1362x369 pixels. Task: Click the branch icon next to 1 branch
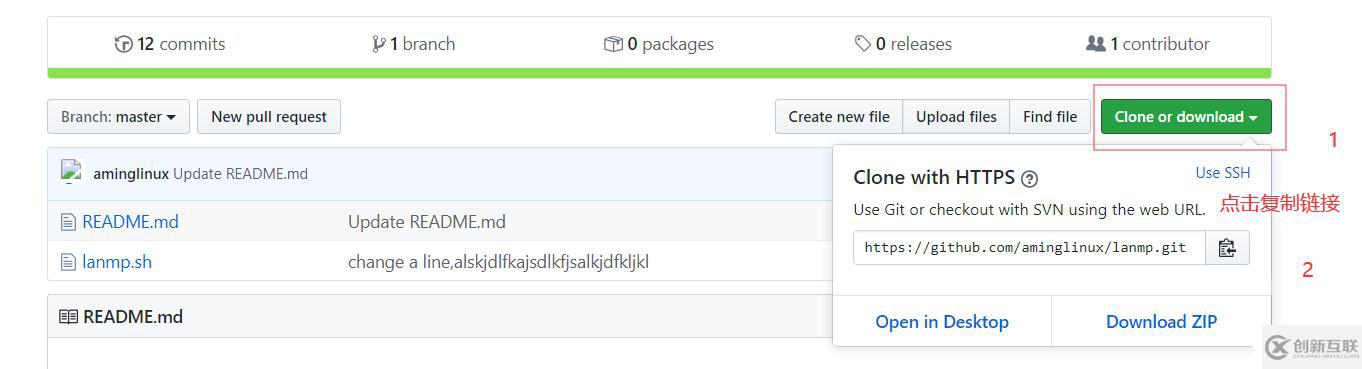click(x=379, y=44)
